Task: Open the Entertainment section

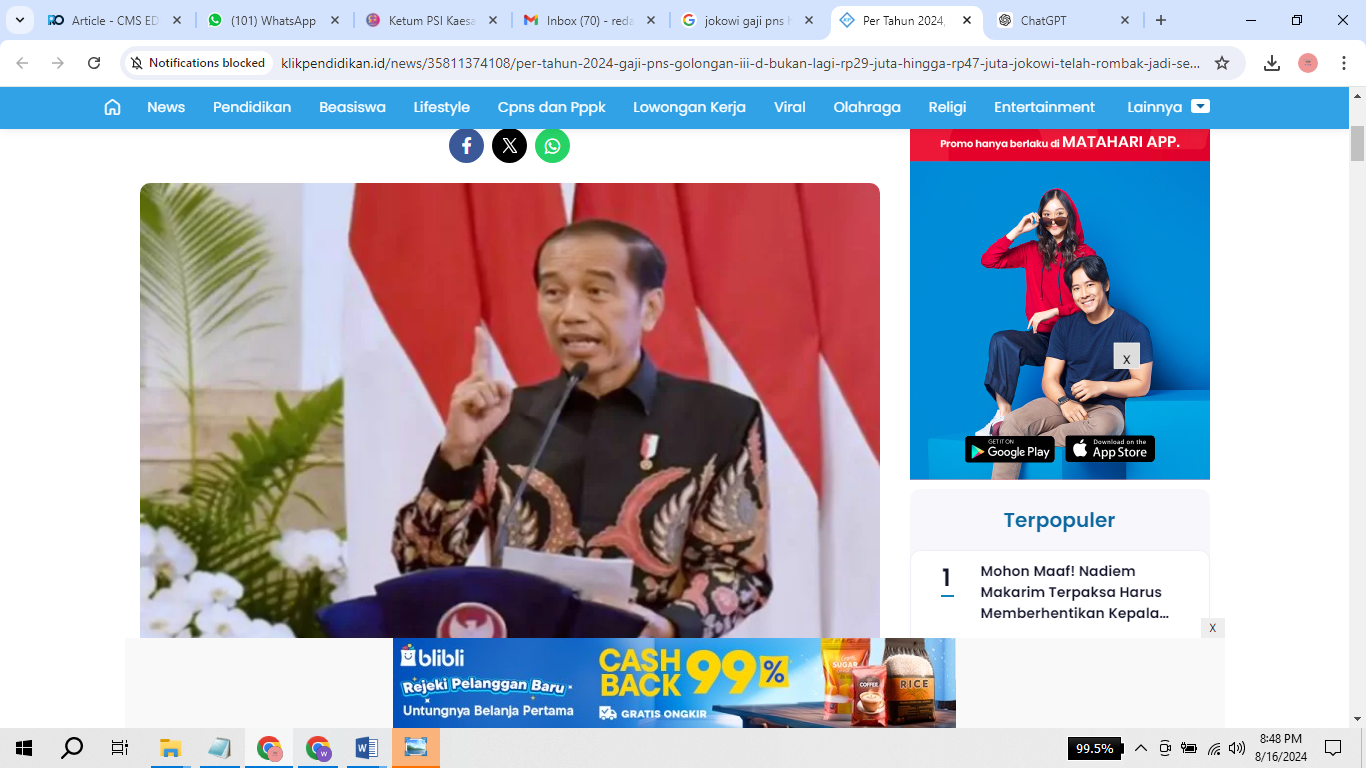Action: (x=1044, y=107)
